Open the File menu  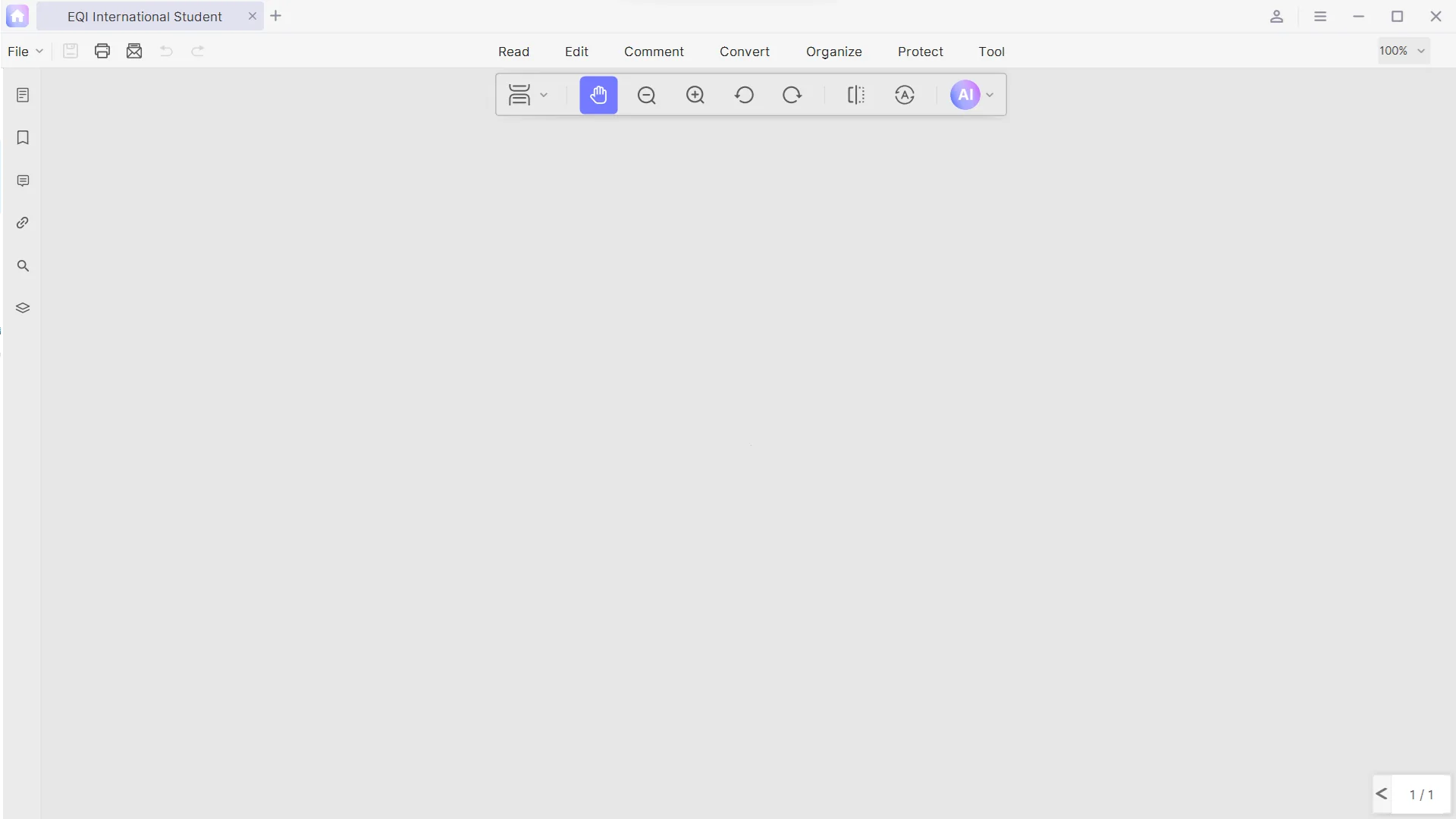click(x=25, y=52)
